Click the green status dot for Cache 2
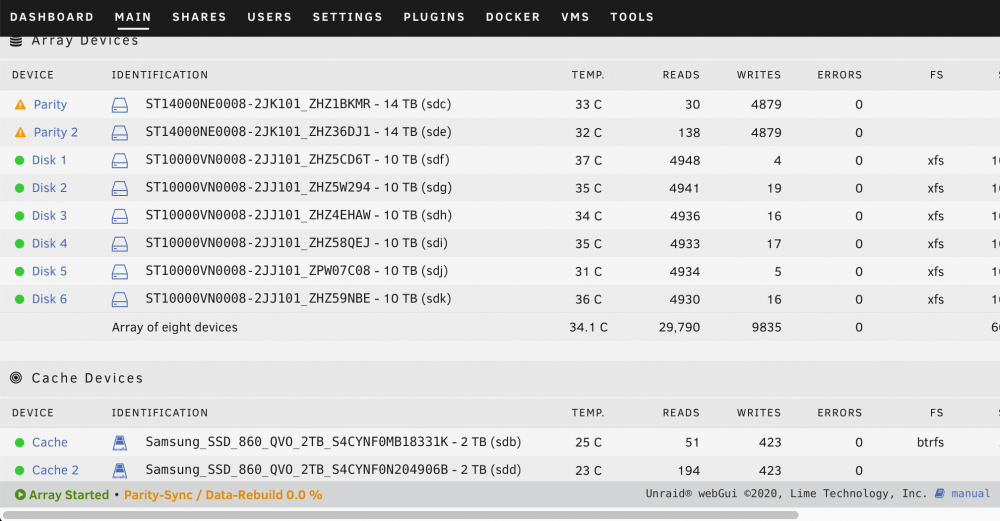 tap(20, 471)
